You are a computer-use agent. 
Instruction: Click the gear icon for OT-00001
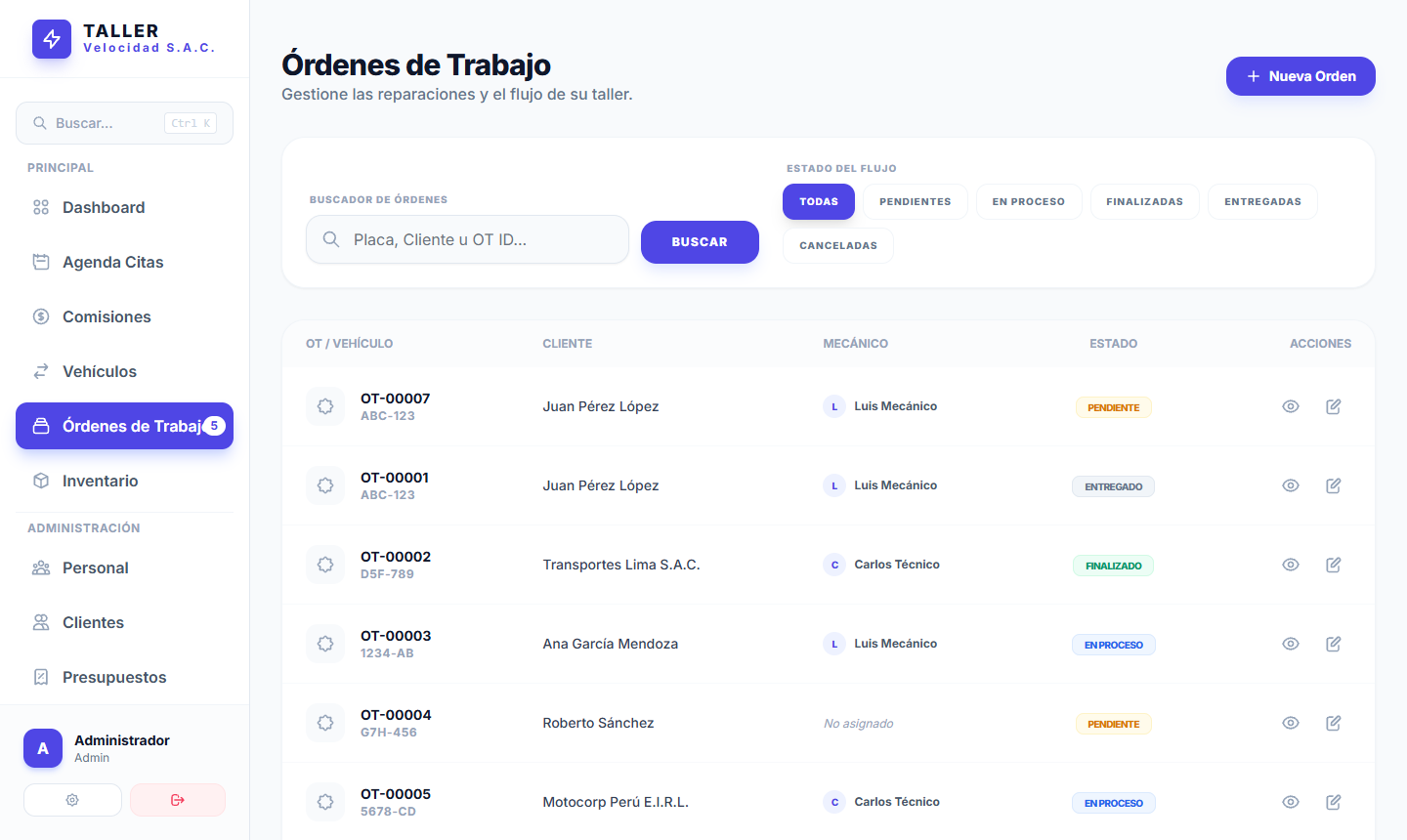325,485
